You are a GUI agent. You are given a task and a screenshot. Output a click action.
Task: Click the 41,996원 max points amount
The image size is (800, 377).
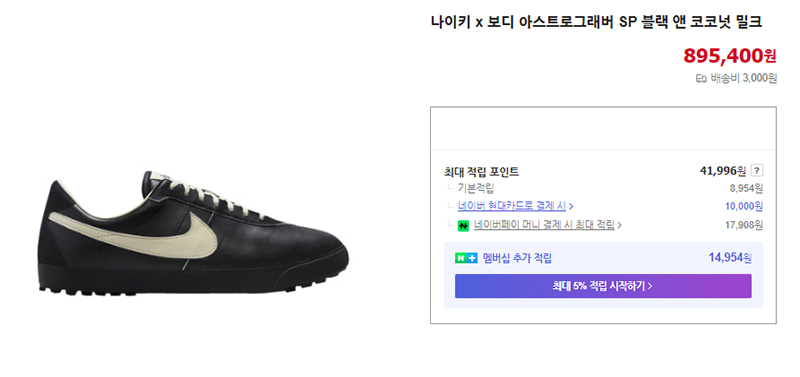(723, 171)
